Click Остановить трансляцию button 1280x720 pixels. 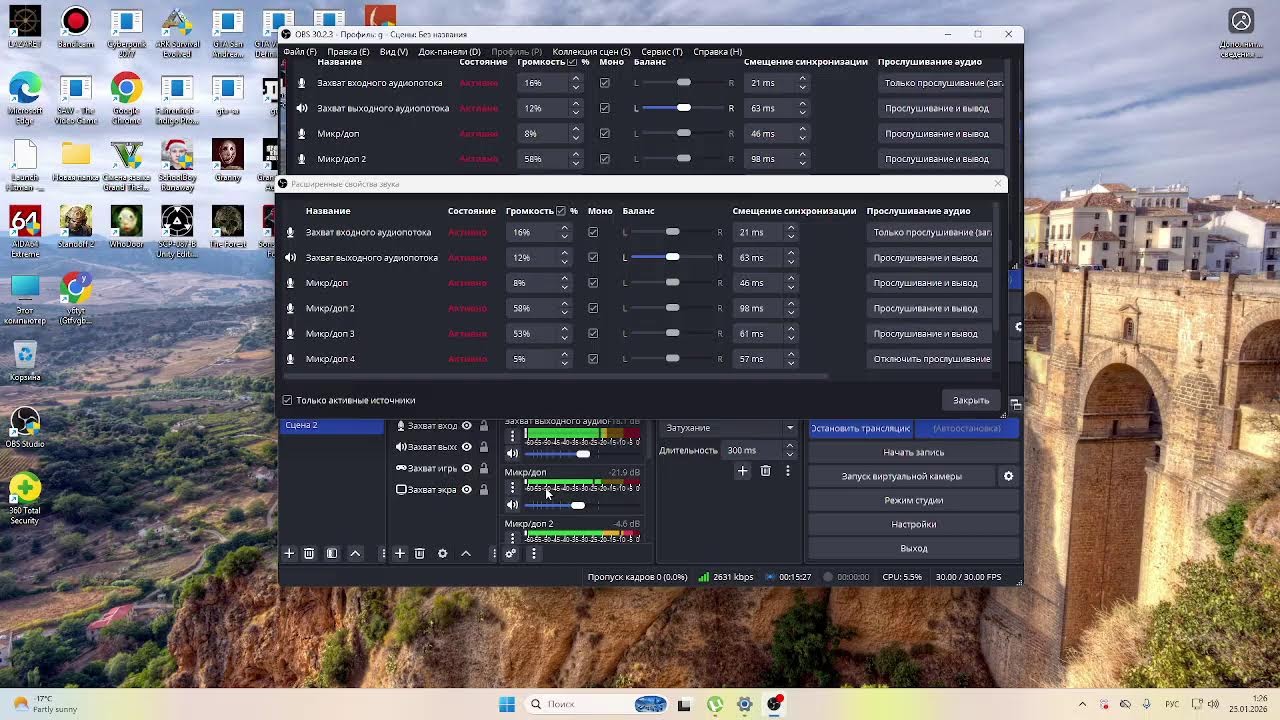pos(861,428)
